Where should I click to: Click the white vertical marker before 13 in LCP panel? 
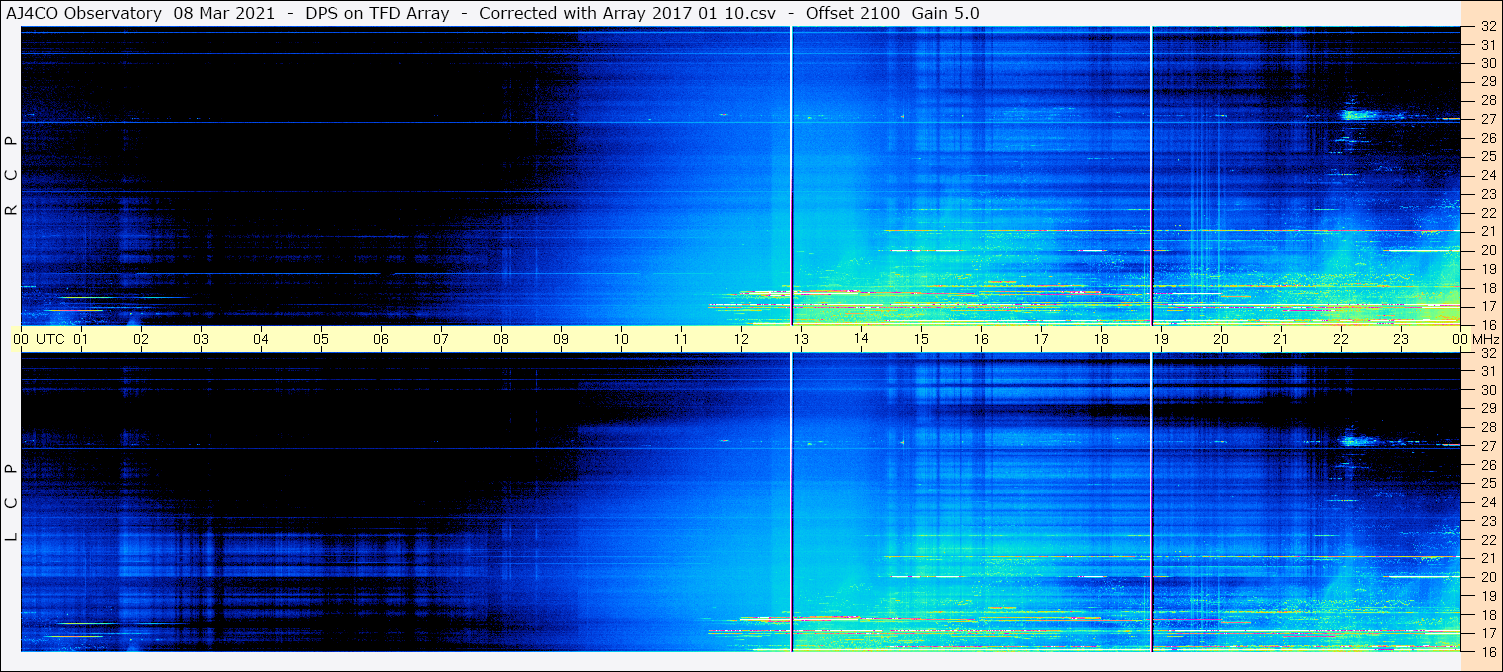point(791,502)
